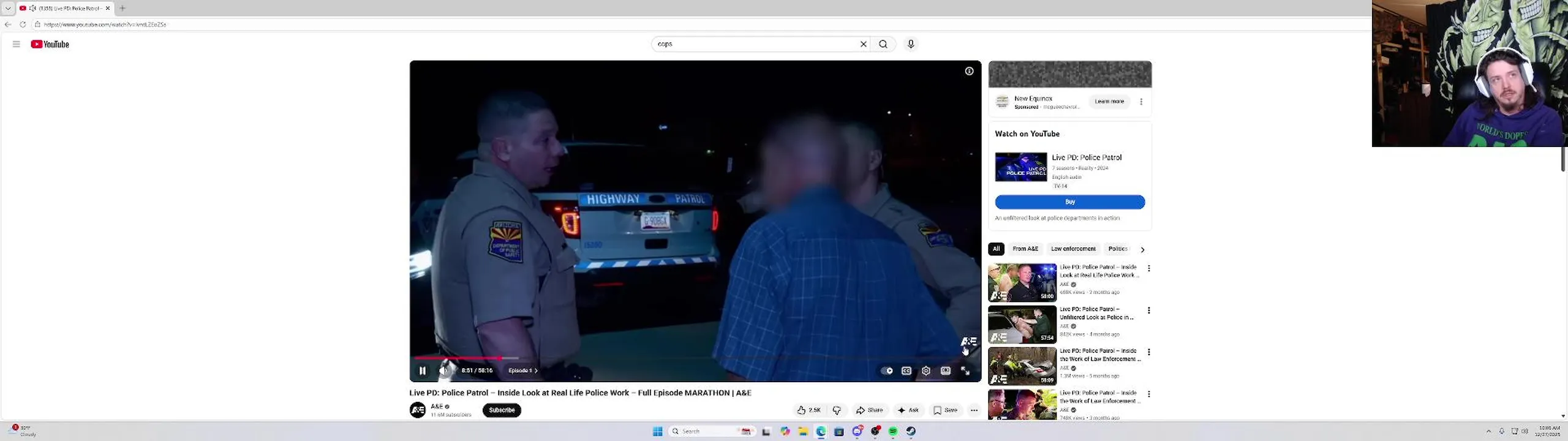Image resolution: width=1568 pixels, height=441 pixels.
Task: Click the browser address bar URL
Action: 105,24
